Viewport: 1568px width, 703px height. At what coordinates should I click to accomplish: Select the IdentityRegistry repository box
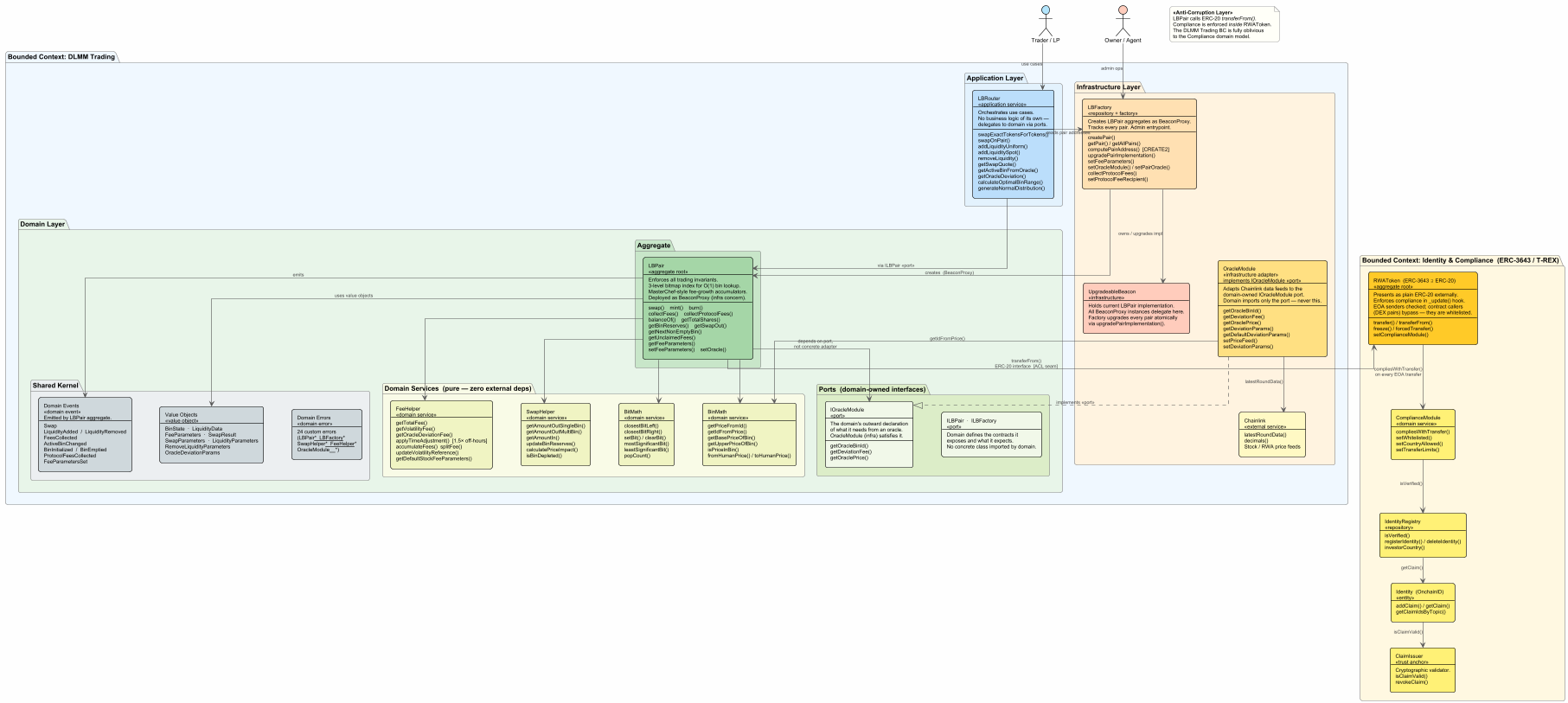pyautogui.click(x=1423, y=535)
